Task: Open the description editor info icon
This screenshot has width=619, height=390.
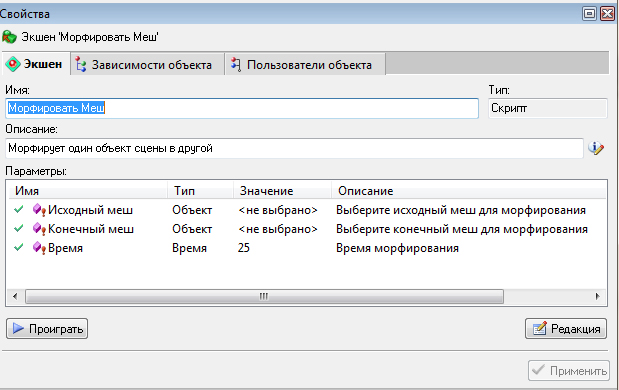Action: [x=596, y=148]
